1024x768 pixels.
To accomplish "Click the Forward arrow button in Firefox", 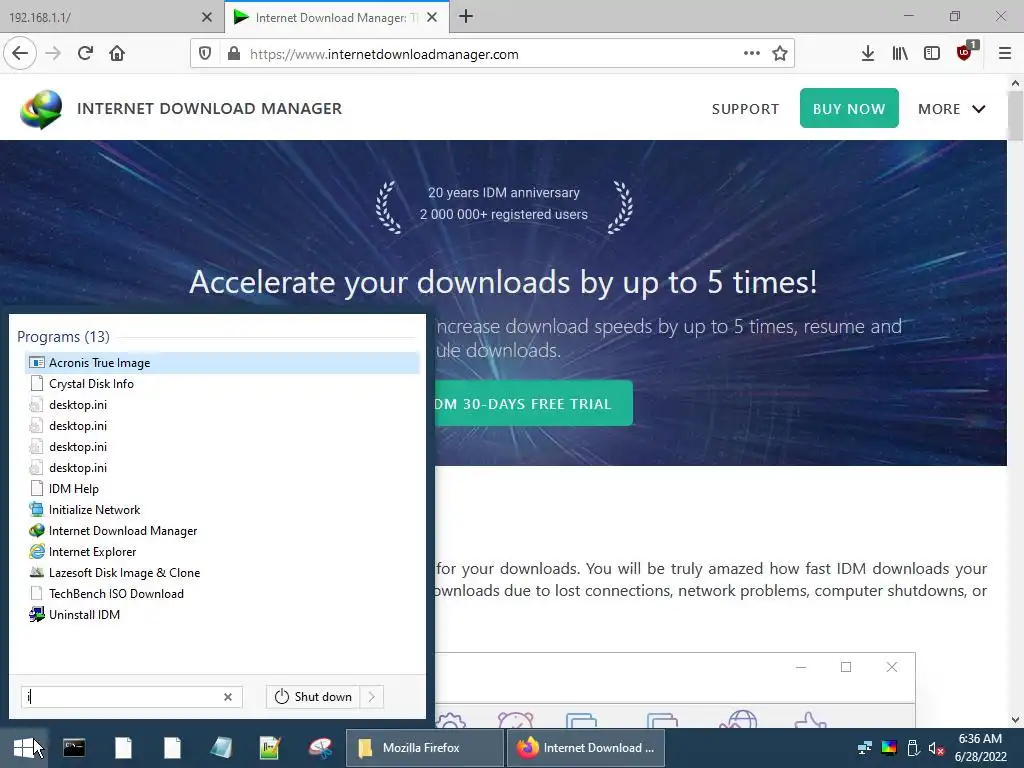I will [x=54, y=54].
